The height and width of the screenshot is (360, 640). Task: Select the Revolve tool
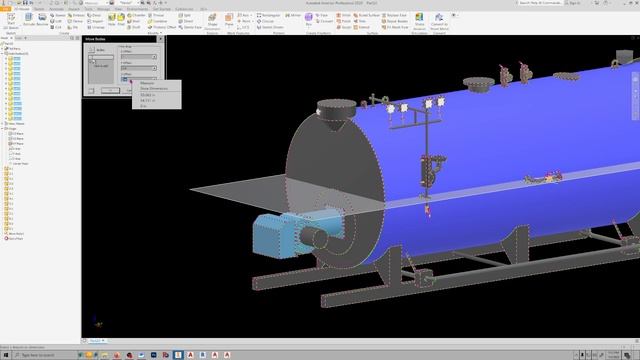pos(42,20)
